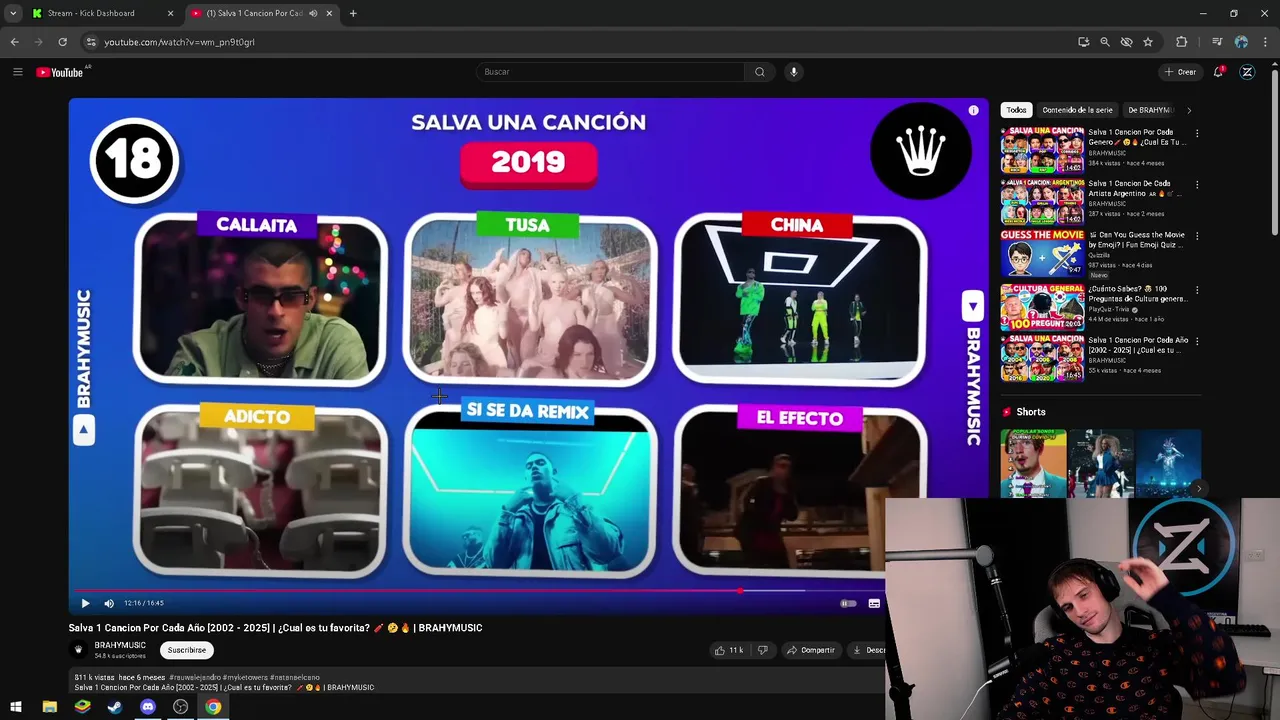The image size is (1280, 720).
Task: Select the Contenido de la serie chip
Action: [x=1077, y=110]
